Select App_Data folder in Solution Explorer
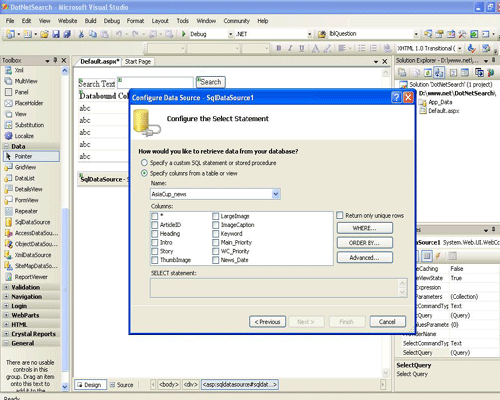Screen dimensions: 500x400 coord(440,102)
